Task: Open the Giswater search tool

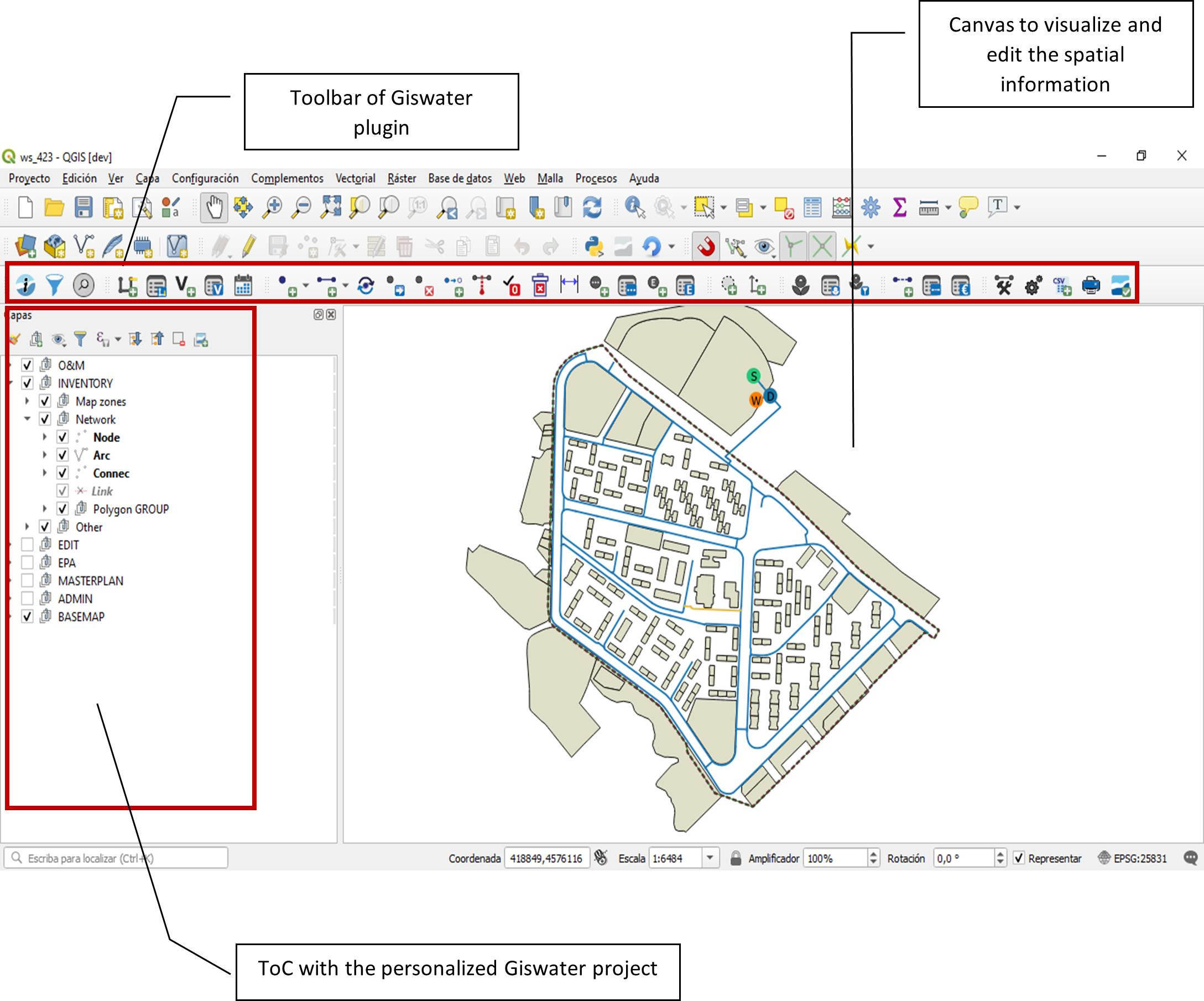Action: [84, 285]
